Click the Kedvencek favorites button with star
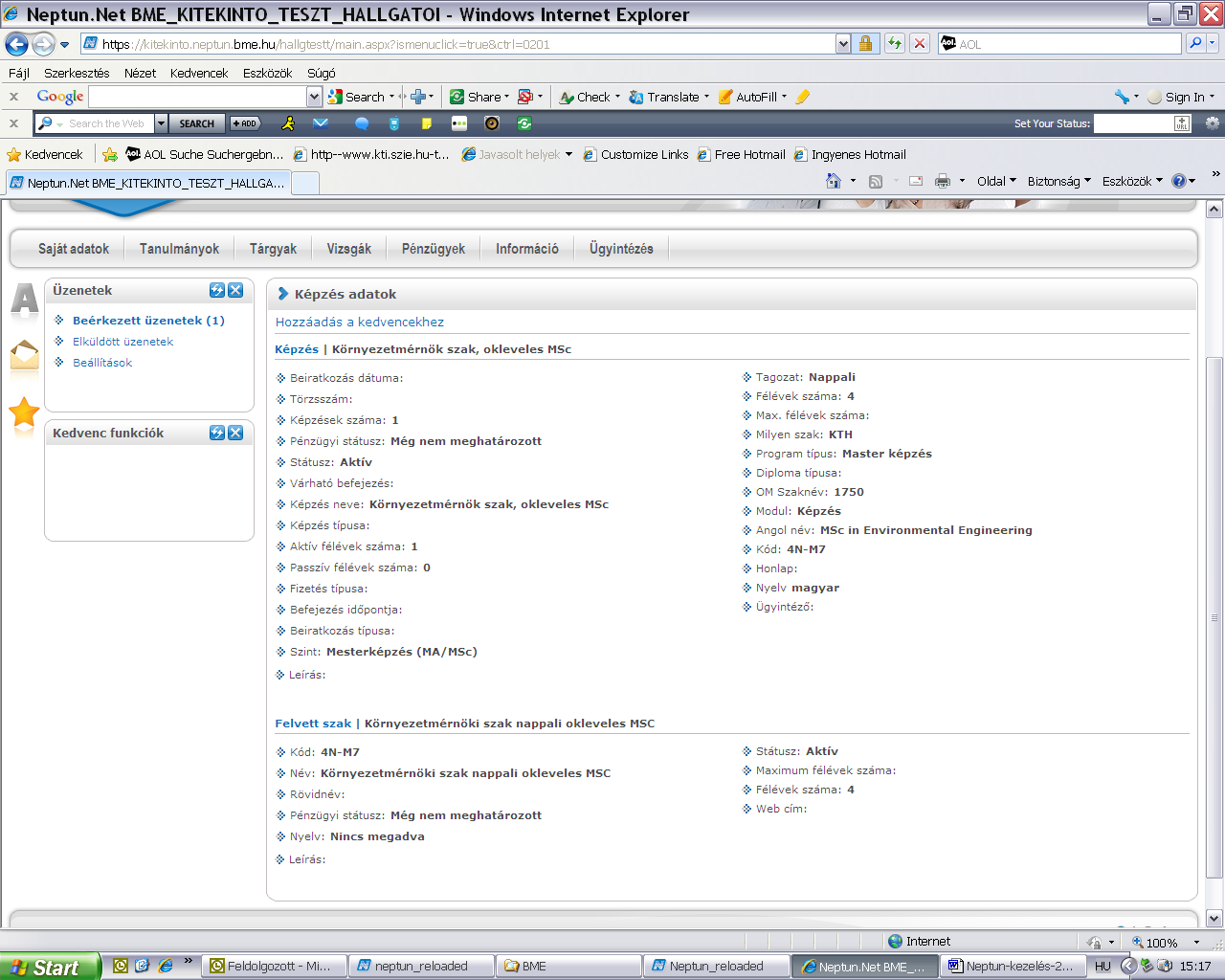 45,154
